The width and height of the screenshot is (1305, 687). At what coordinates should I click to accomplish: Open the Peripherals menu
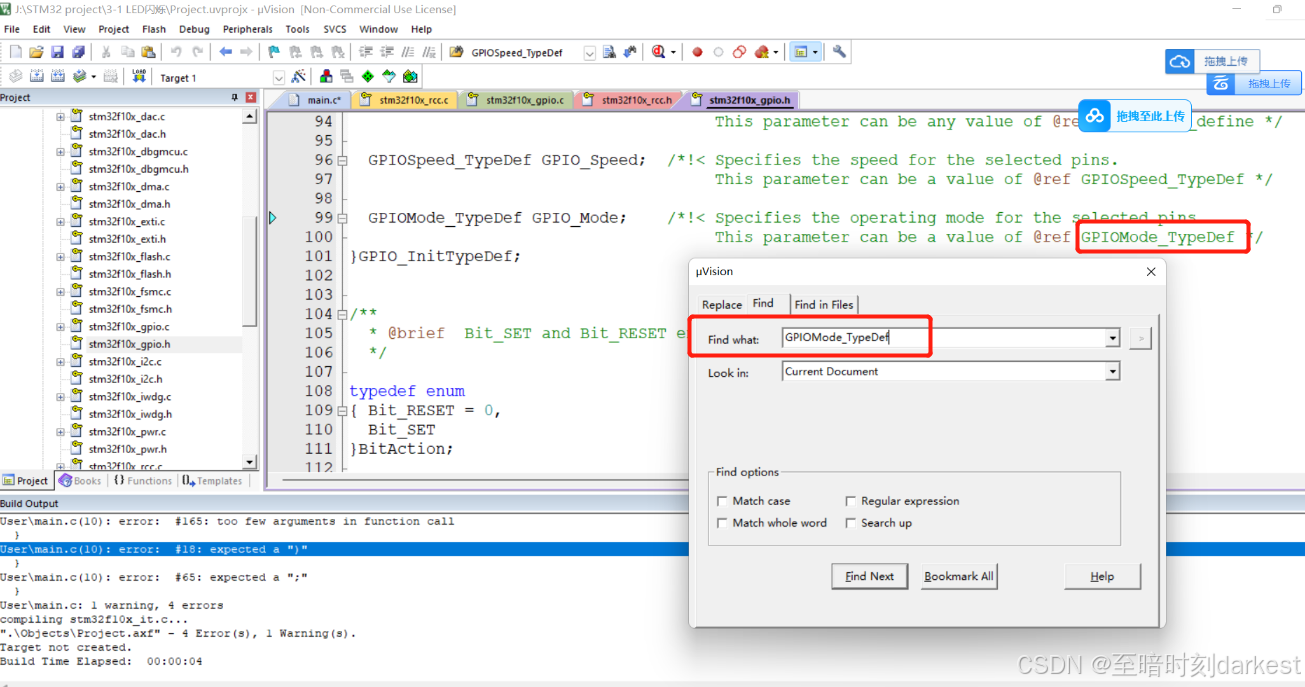247,29
